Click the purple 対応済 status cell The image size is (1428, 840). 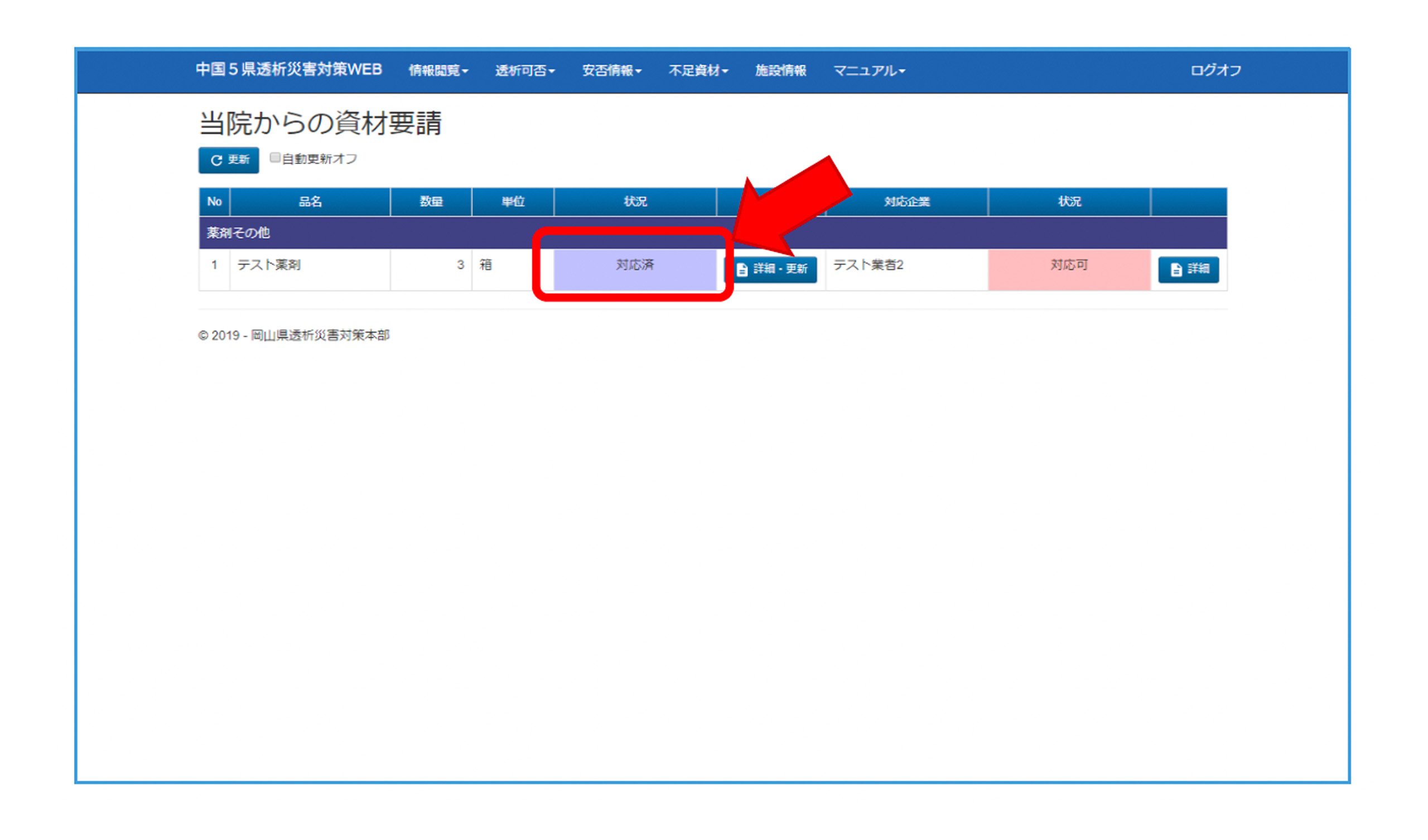click(635, 270)
